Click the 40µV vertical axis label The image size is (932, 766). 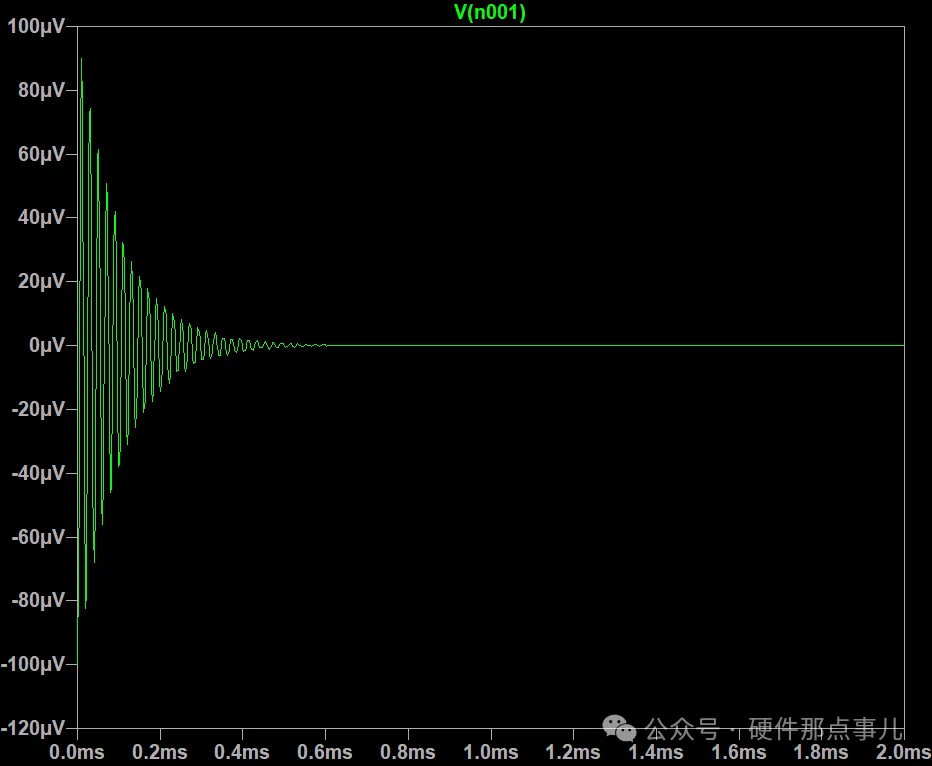pyautogui.click(x=39, y=218)
